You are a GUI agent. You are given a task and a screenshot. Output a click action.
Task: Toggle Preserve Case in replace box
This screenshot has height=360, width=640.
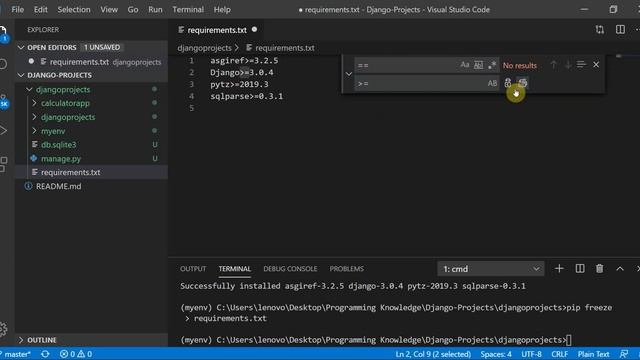pos(492,83)
